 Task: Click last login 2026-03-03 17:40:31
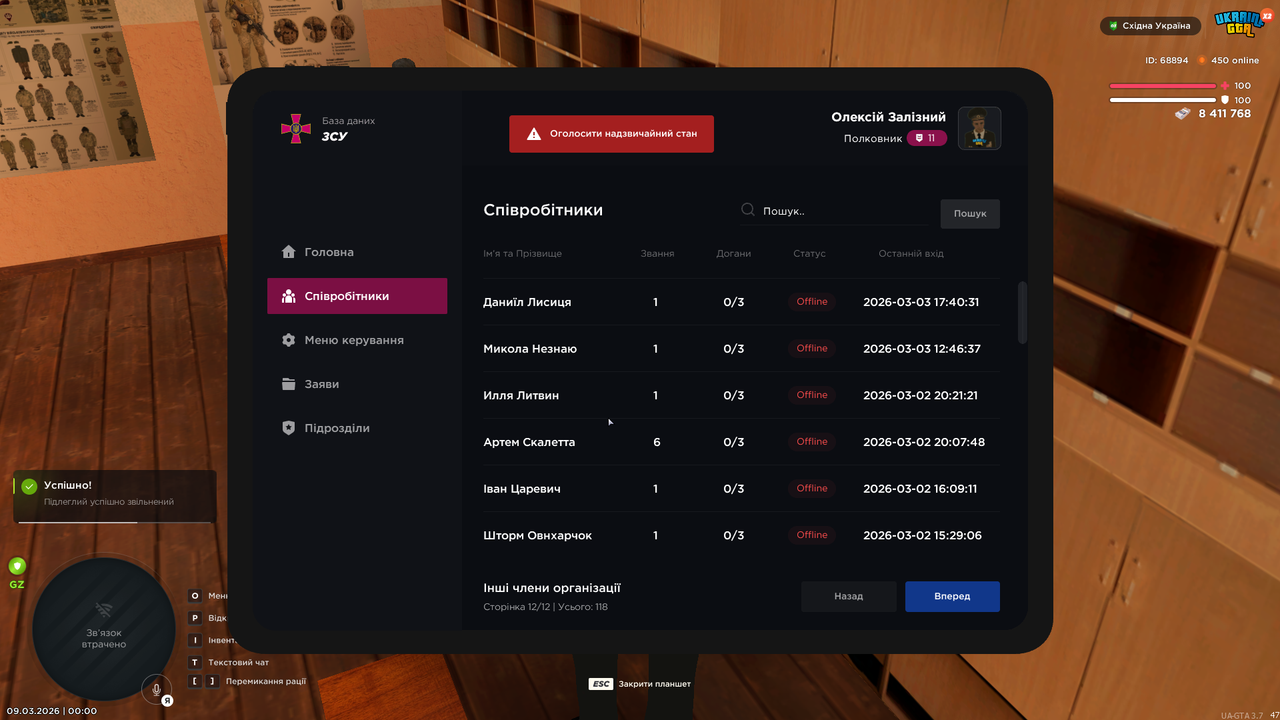coord(921,302)
